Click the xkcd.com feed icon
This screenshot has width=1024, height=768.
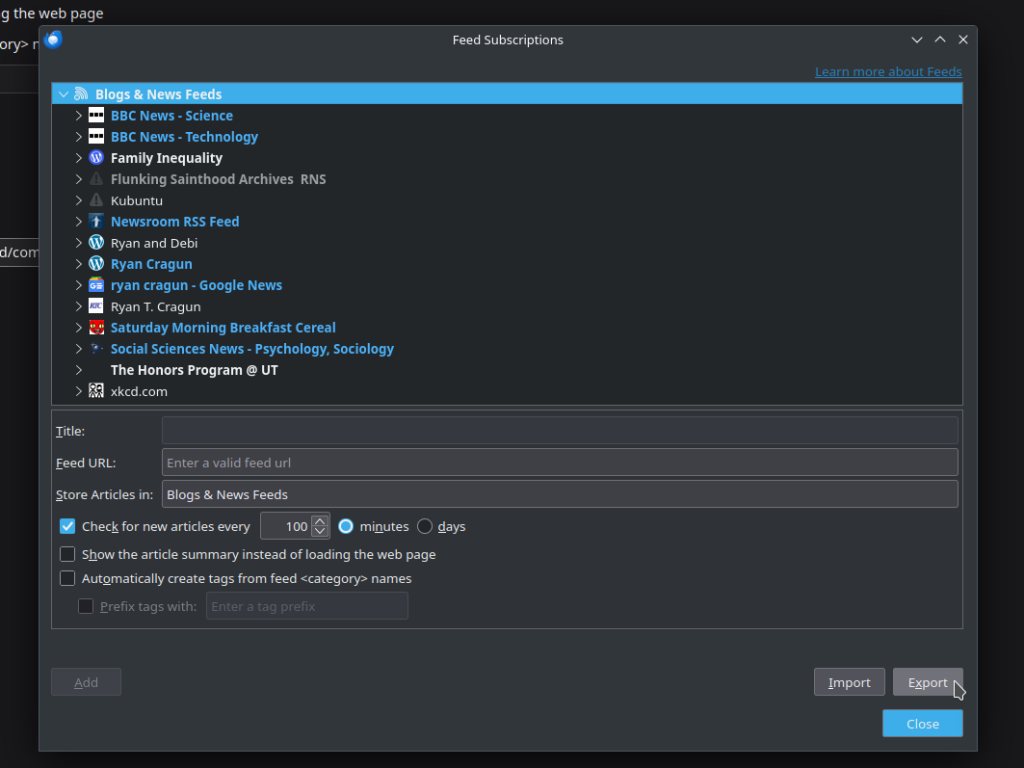tap(96, 391)
